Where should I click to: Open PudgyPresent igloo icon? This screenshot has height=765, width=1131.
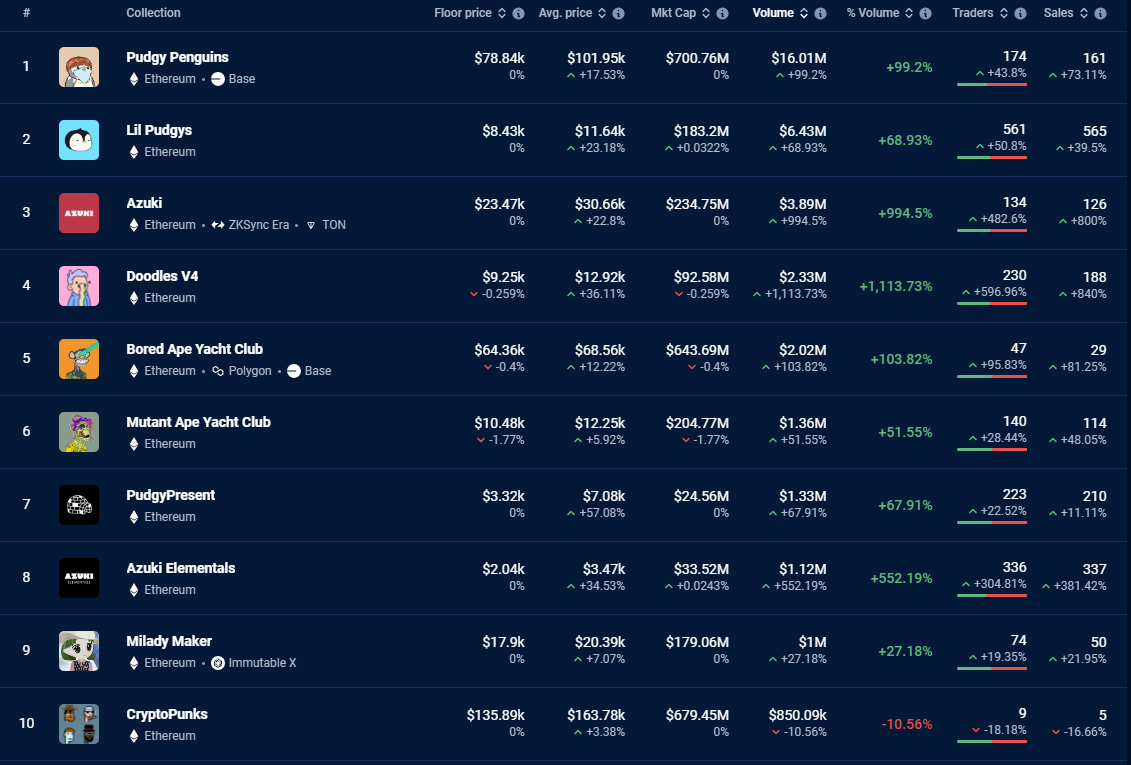coord(79,505)
